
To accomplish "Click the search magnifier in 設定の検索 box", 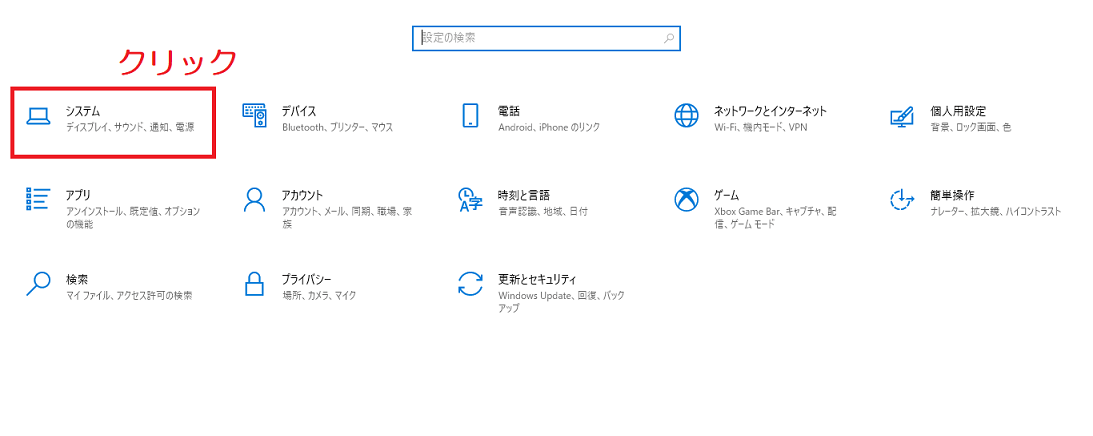I will click(668, 38).
